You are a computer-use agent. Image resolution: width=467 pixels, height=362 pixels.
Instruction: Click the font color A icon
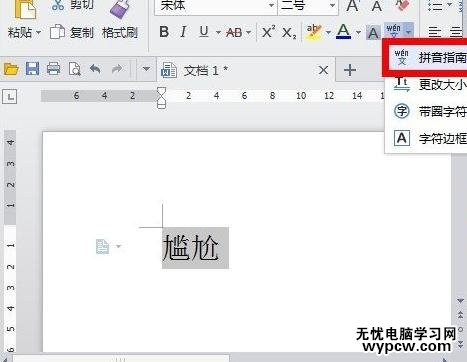click(344, 32)
